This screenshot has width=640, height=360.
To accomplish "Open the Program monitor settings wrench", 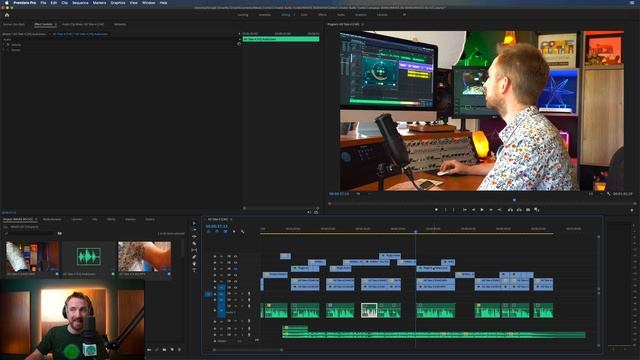I will pyautogui.click(x=608, y=194).
